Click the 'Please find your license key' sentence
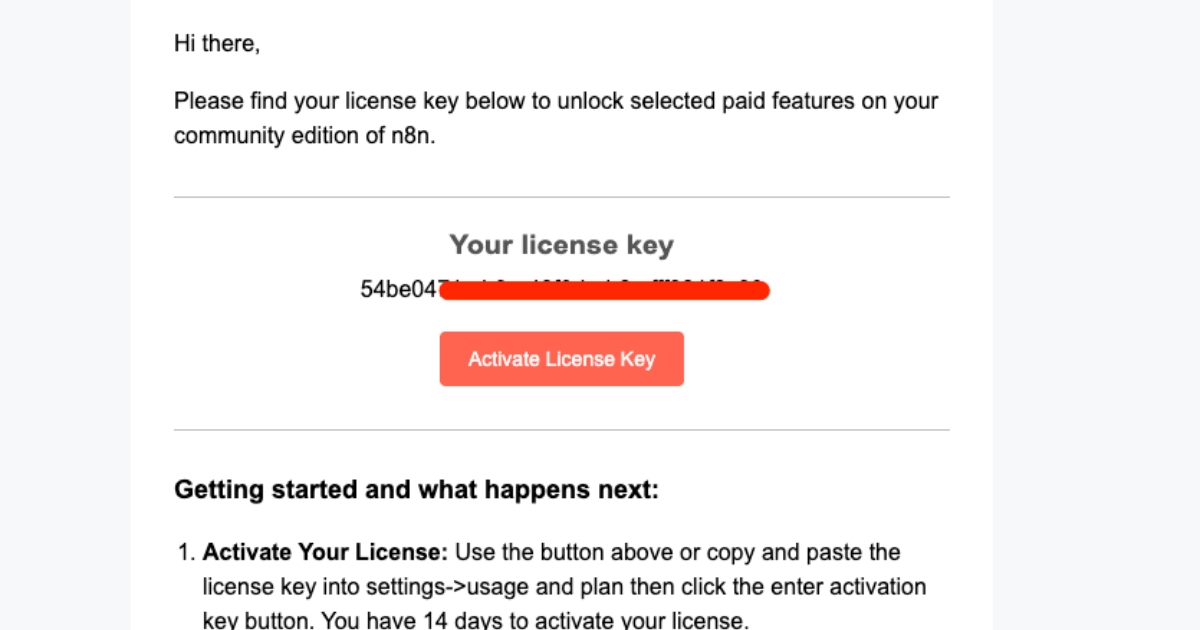This screenshot has height=630, width=1200. click(x=556, y=118)
